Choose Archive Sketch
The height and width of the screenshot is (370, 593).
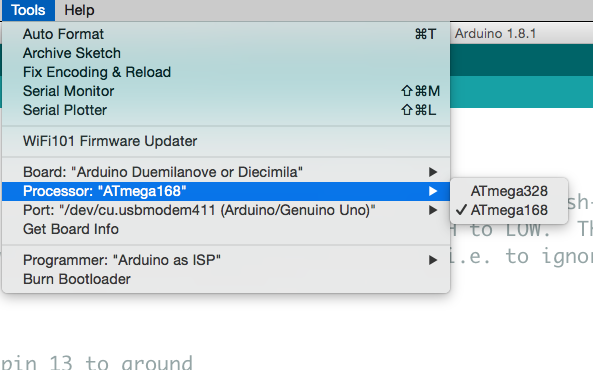point(226,53)
